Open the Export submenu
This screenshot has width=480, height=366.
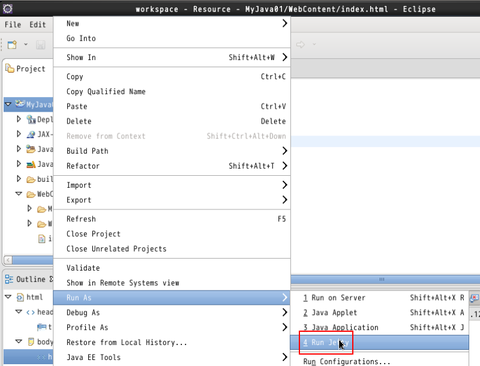click(172, 200)
